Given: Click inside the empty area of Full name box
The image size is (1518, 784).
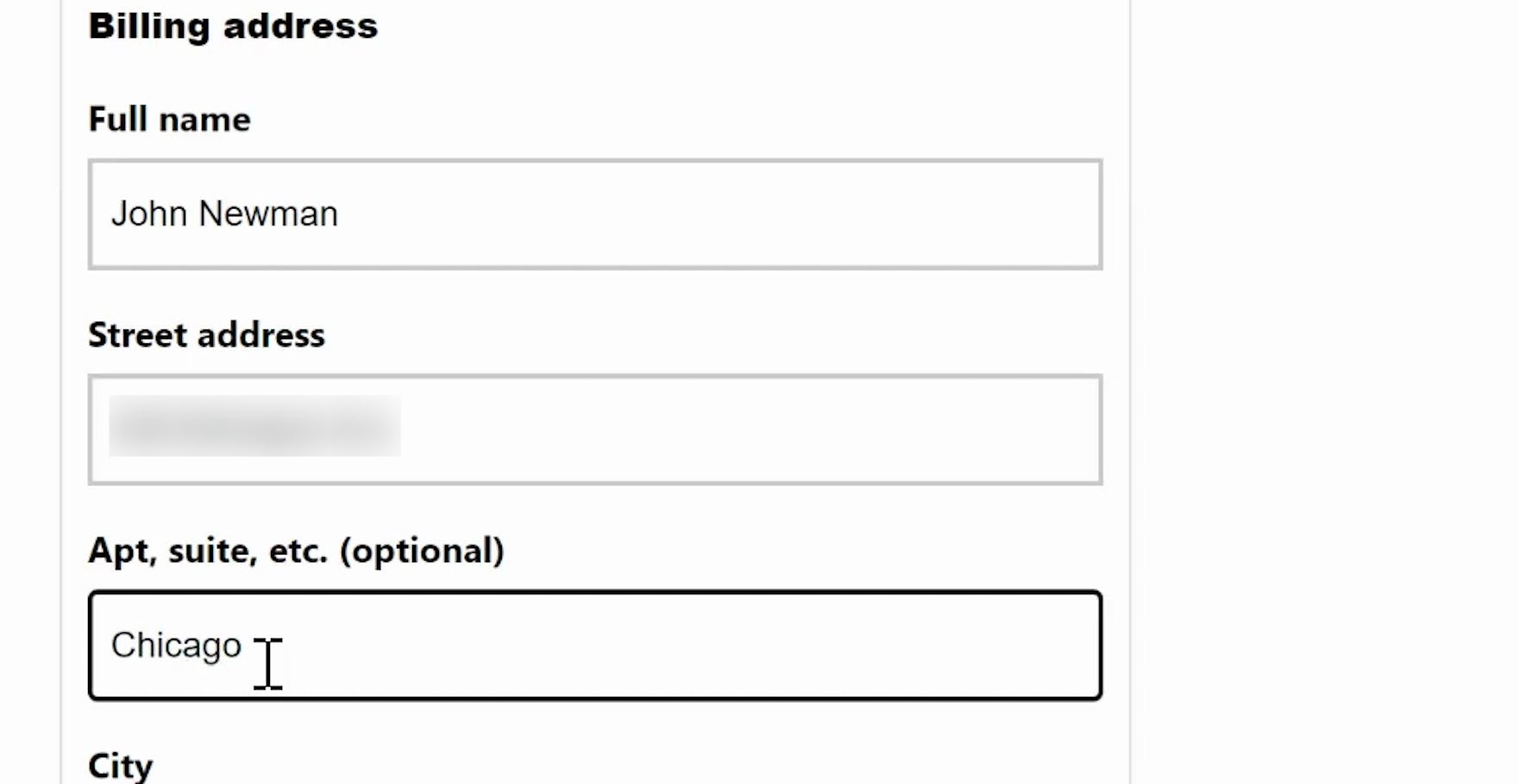Looking at the screenshot, I should [x=776, y=213].
